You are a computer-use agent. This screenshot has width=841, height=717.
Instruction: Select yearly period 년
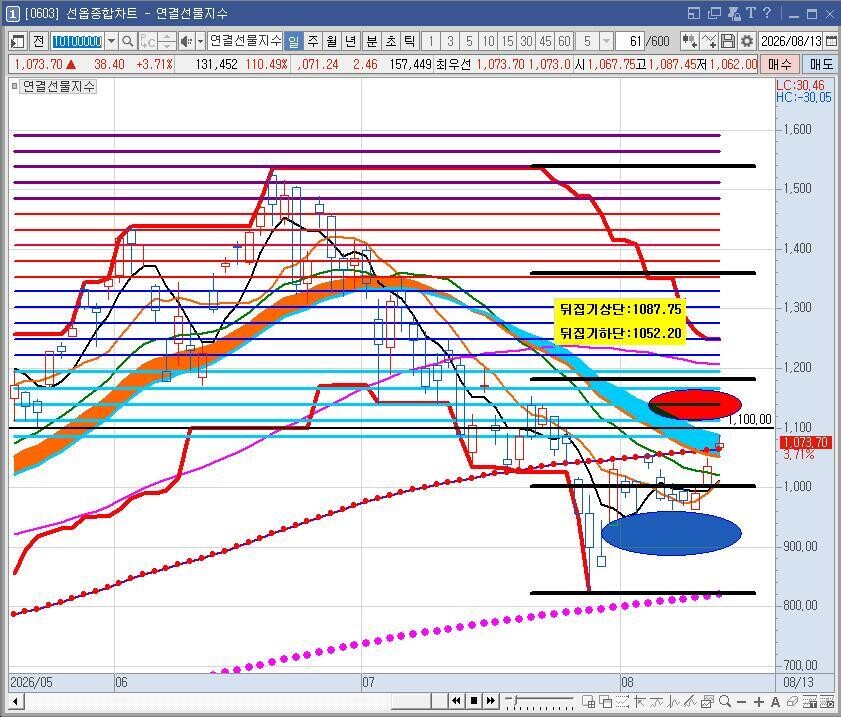(x=350, y=41)
